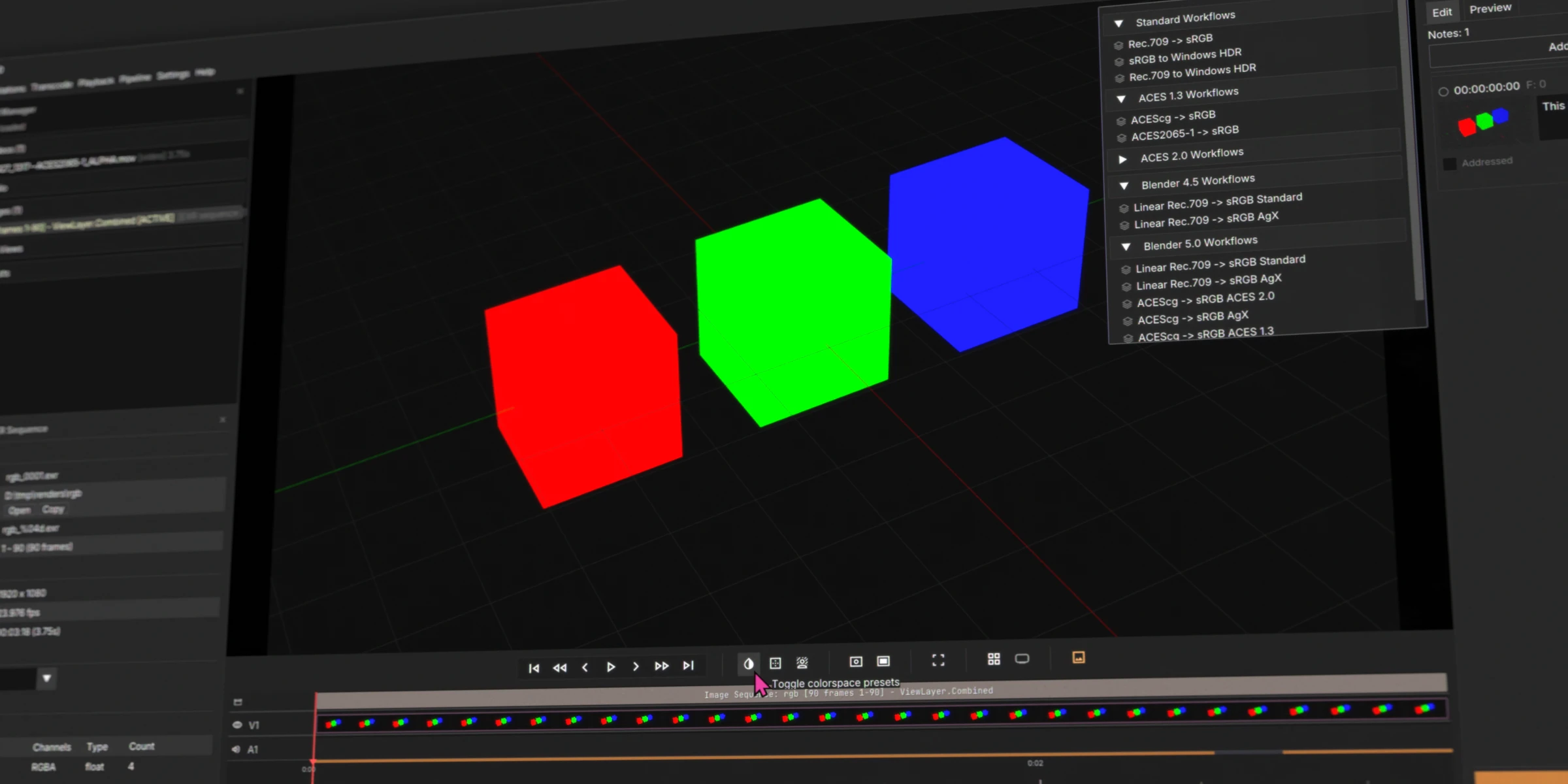Check the Addressed checkbox
This screenshot has width=1568, height=784.
[1450, 163]
